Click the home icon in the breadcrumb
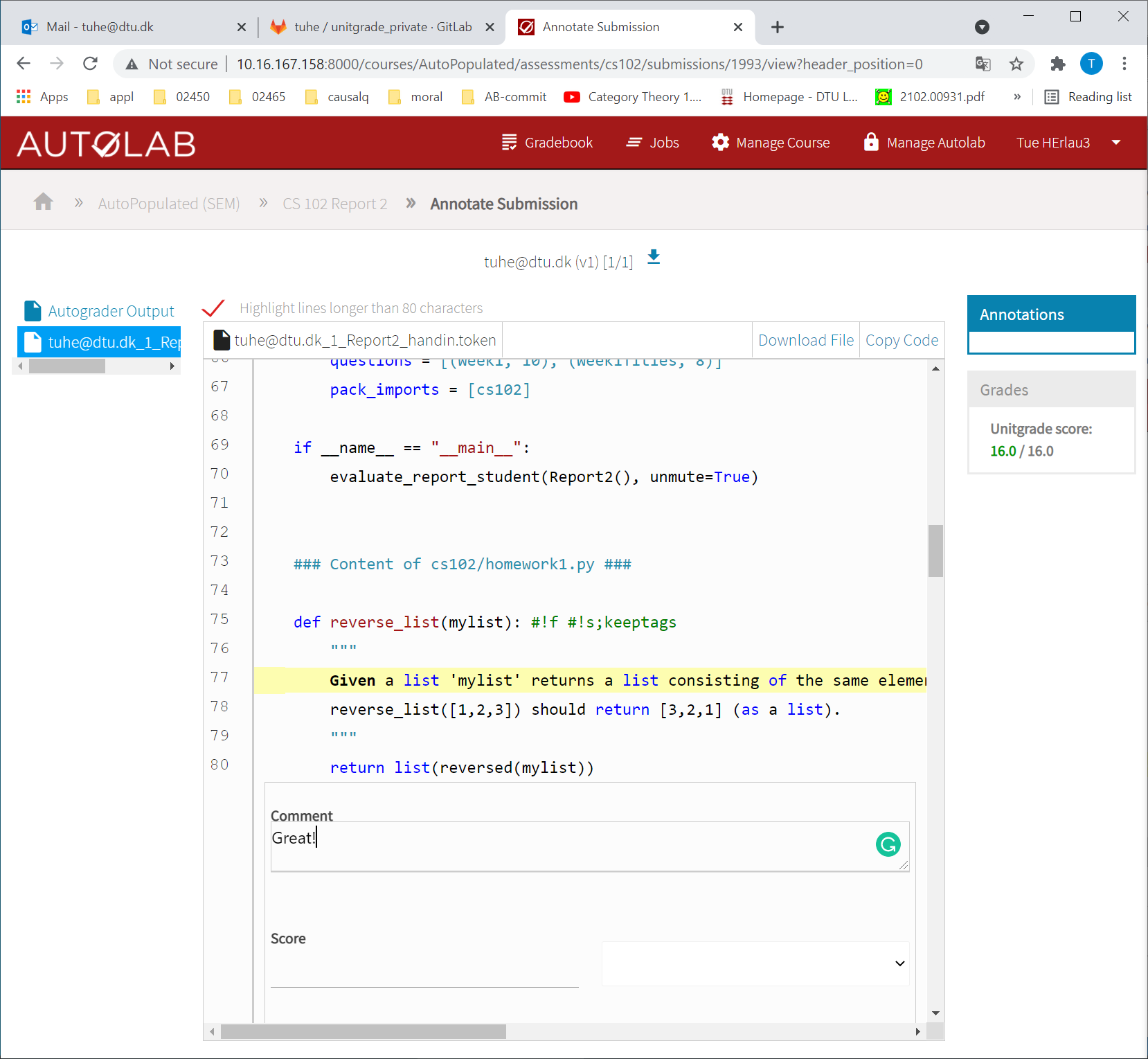The width and height of the screenshot is (1148, 1059). click(x=44, y=202)
